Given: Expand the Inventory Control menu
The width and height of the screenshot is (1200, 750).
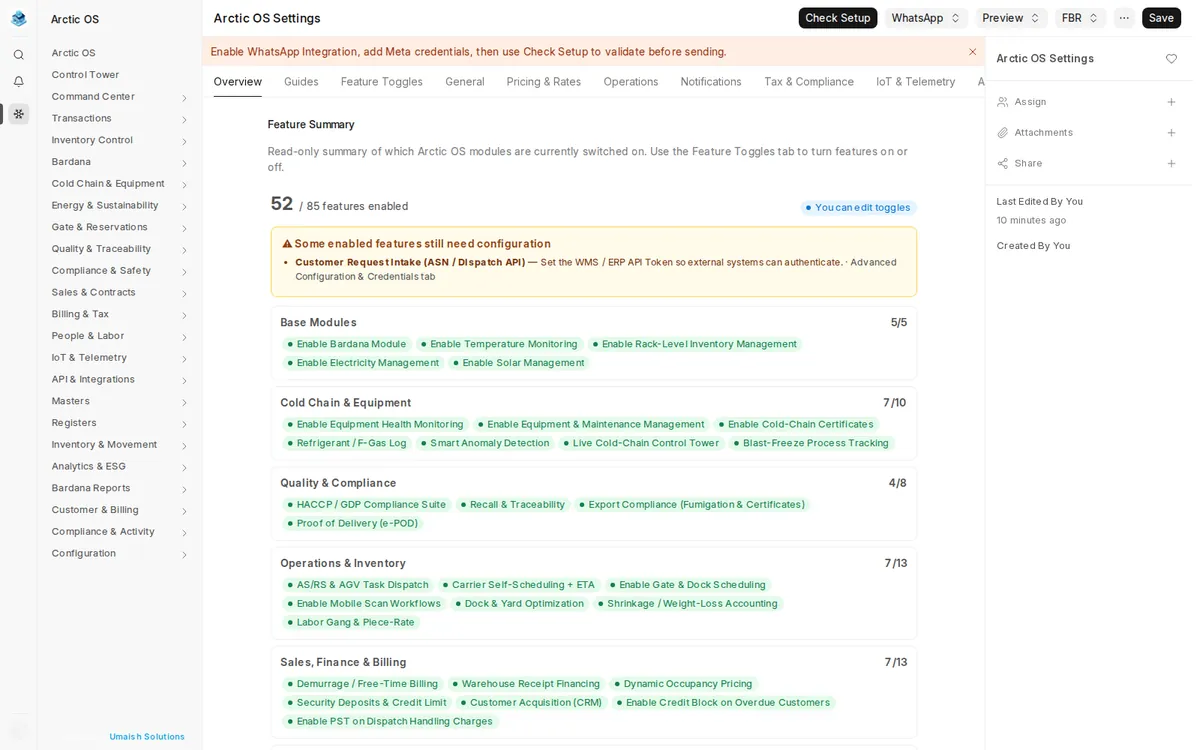Looking at the screenshot, I should 184,141.
